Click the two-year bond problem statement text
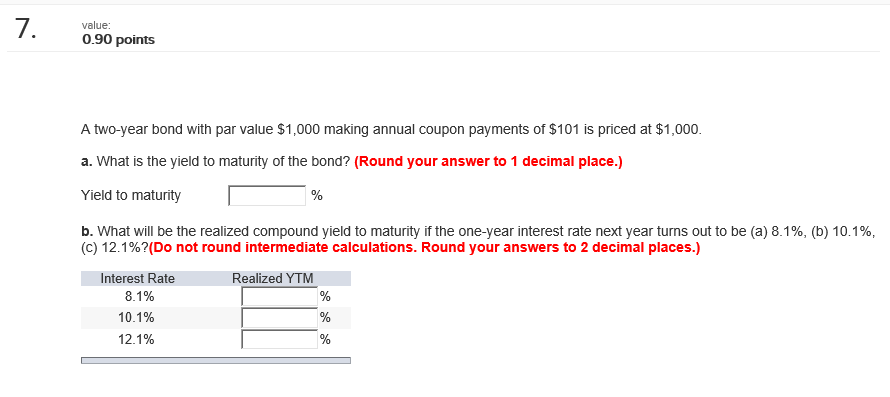This screenshot has width=890, height=397. pyautogui.click(x=392, y=130)
